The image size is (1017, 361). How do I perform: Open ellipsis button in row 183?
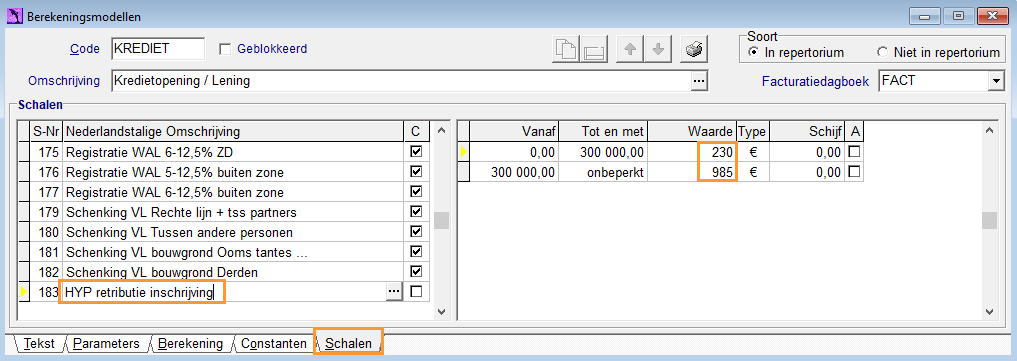point(394,292)
